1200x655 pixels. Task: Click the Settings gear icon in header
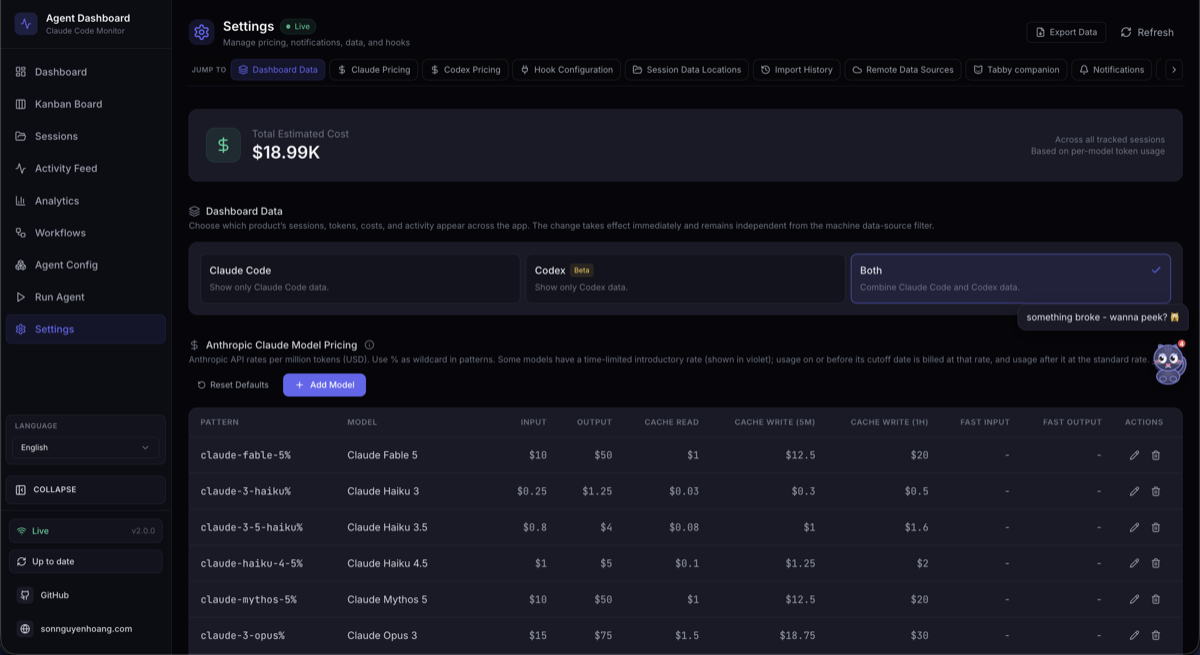tap(202, 32)
